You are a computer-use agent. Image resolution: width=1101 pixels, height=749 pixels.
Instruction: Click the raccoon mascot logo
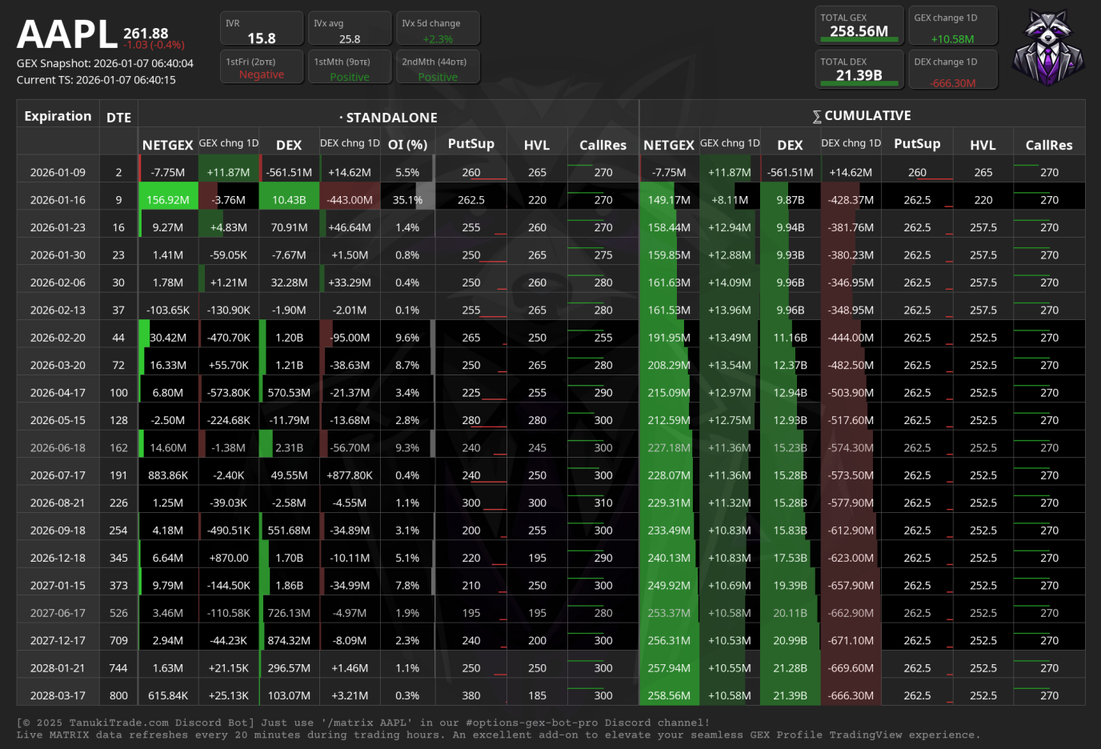point(1048,48)
